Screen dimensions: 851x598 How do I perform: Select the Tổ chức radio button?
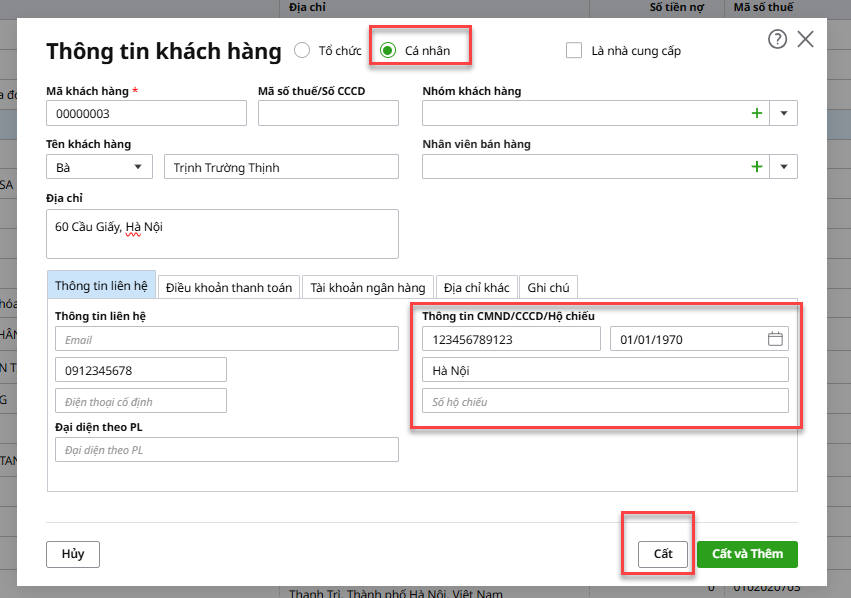[x=302, y=50]
